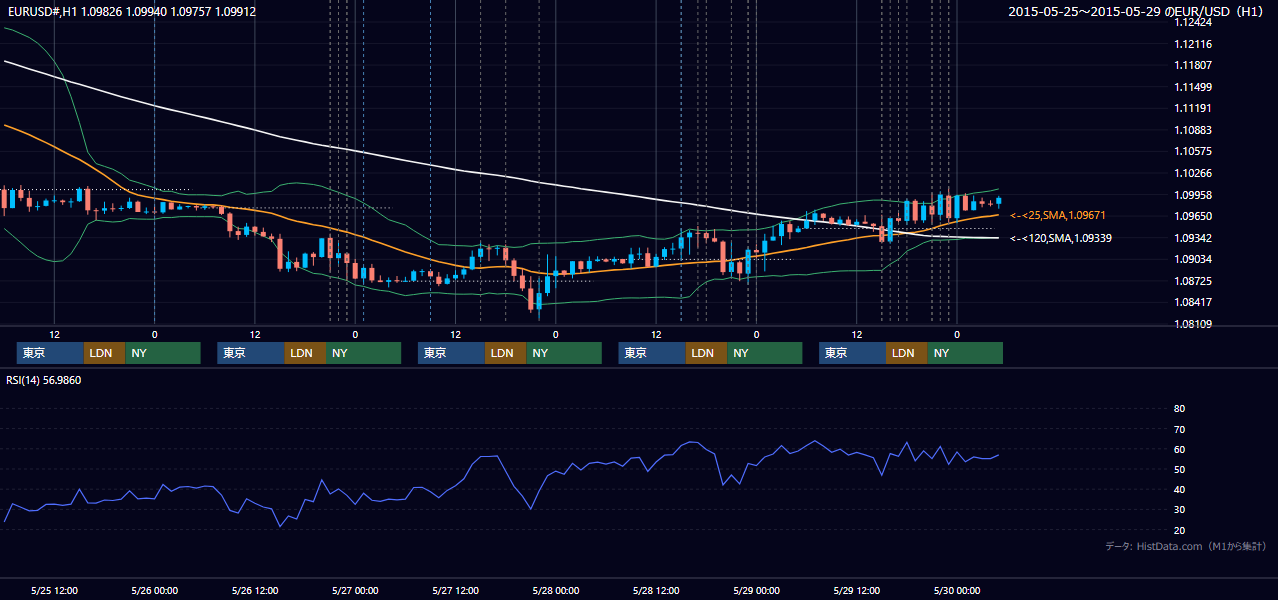1278x600 pixels.
Task: Click the leftmost 東京 session block
Action: 49,353
